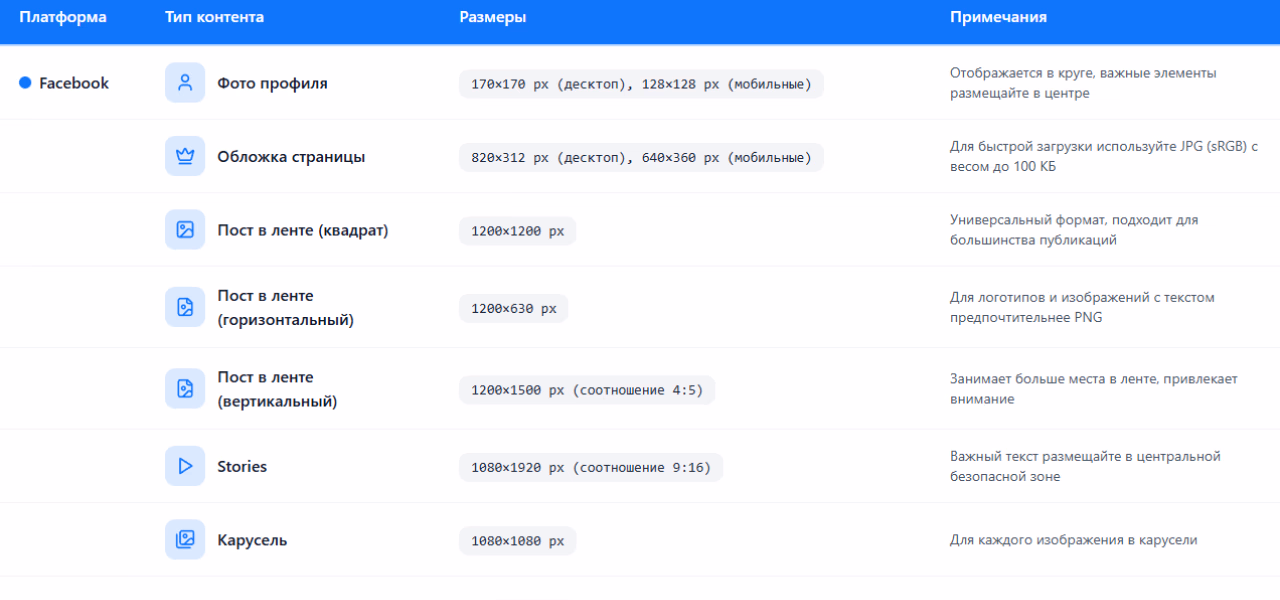
Task: Select the Платформа column header
Action: pos(63,18)
